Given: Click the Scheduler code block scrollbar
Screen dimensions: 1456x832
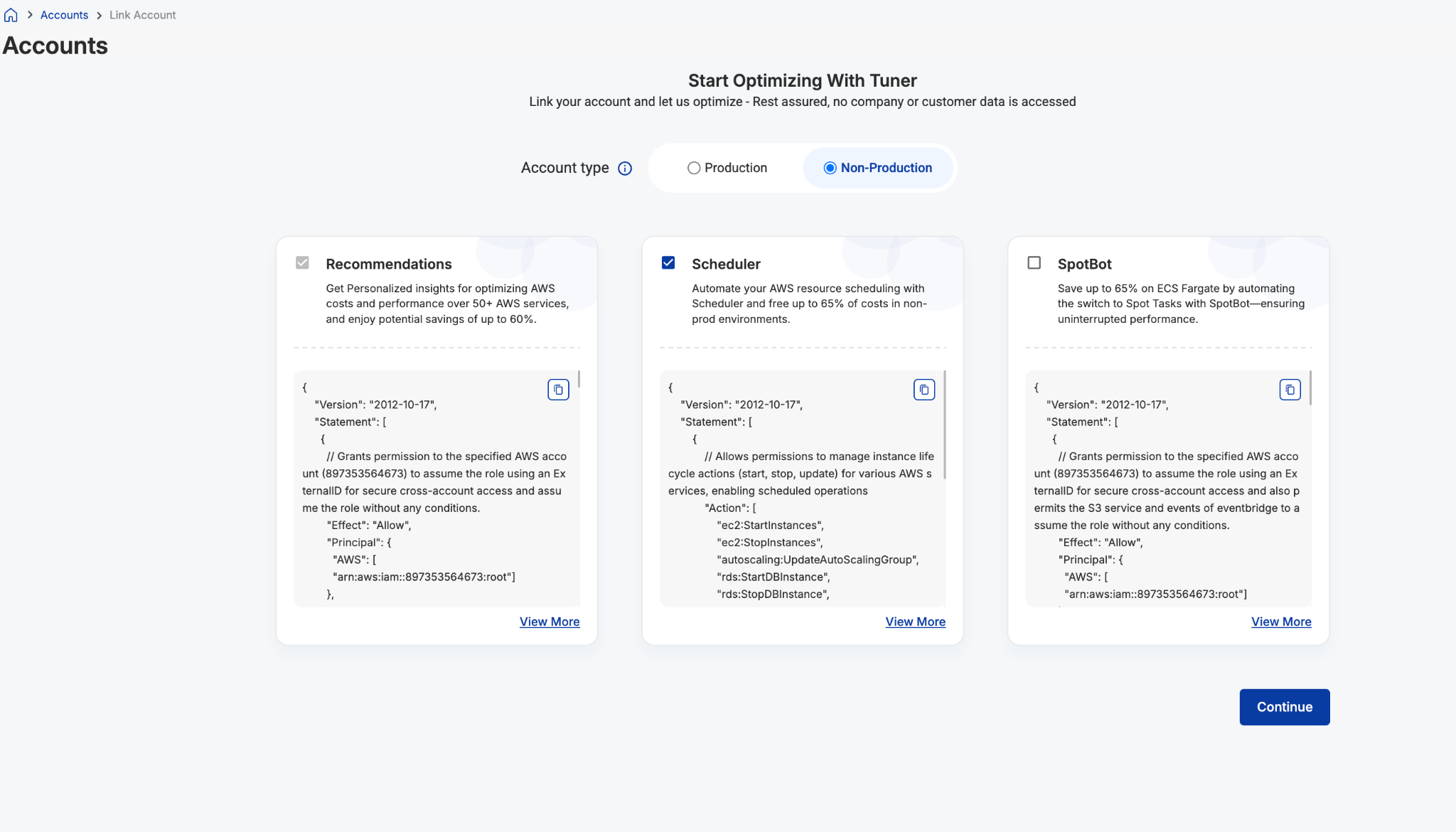Looking at the screenshot, I should 944,425.
